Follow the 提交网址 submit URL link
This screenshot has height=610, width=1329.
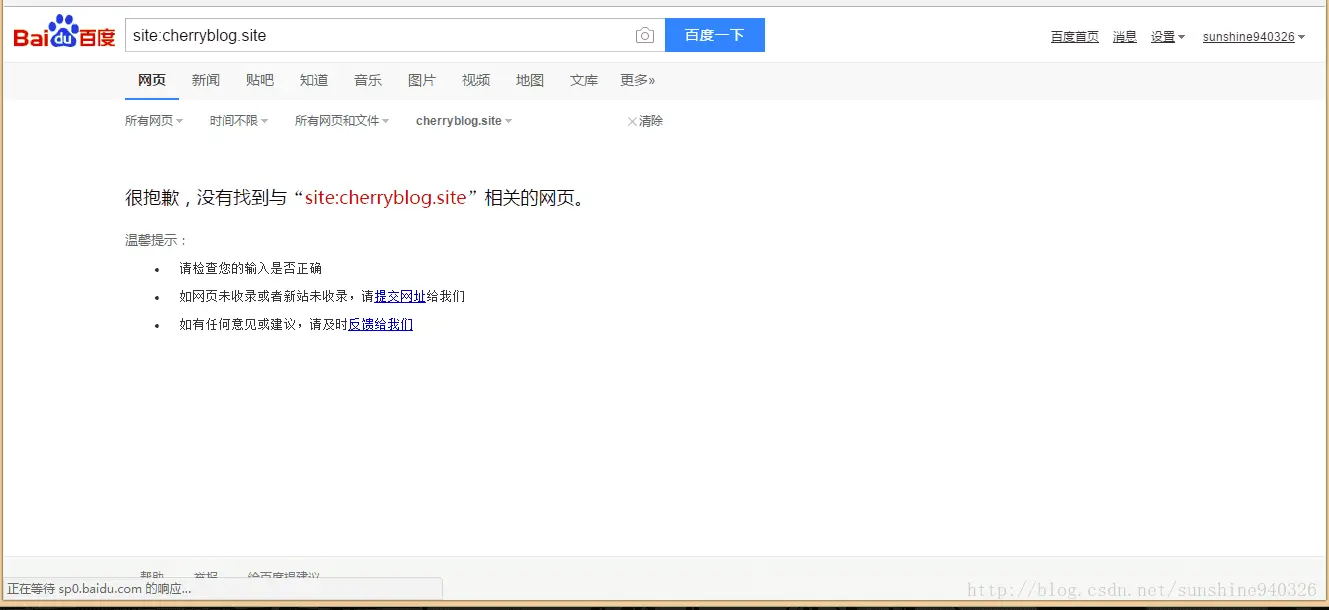pos(400,296)
